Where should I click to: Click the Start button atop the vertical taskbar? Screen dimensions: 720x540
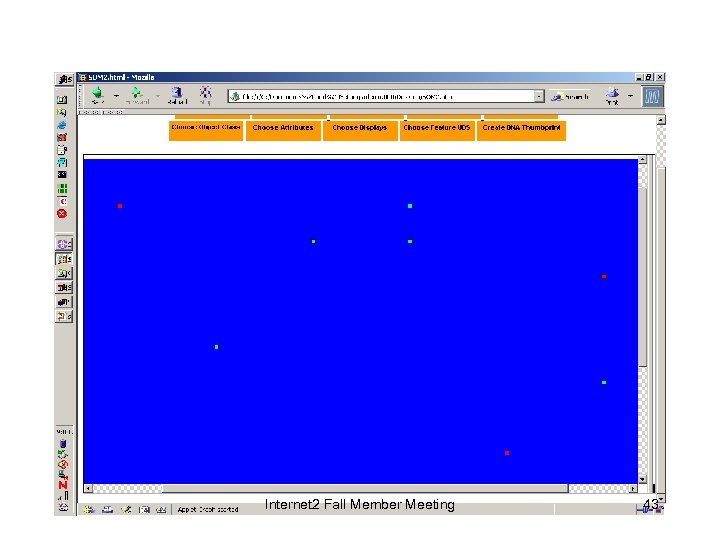click(65, 79)
